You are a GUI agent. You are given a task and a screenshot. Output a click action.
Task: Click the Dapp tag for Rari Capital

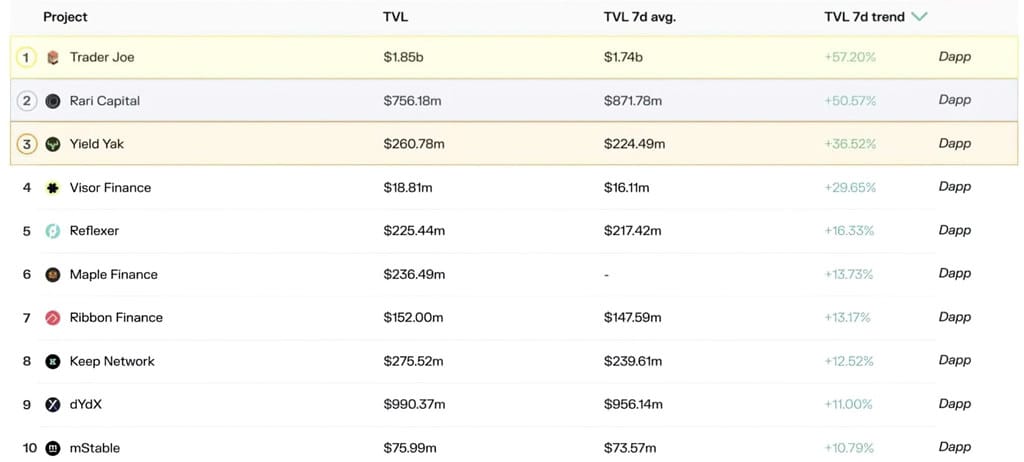click(x=954, y=100)
